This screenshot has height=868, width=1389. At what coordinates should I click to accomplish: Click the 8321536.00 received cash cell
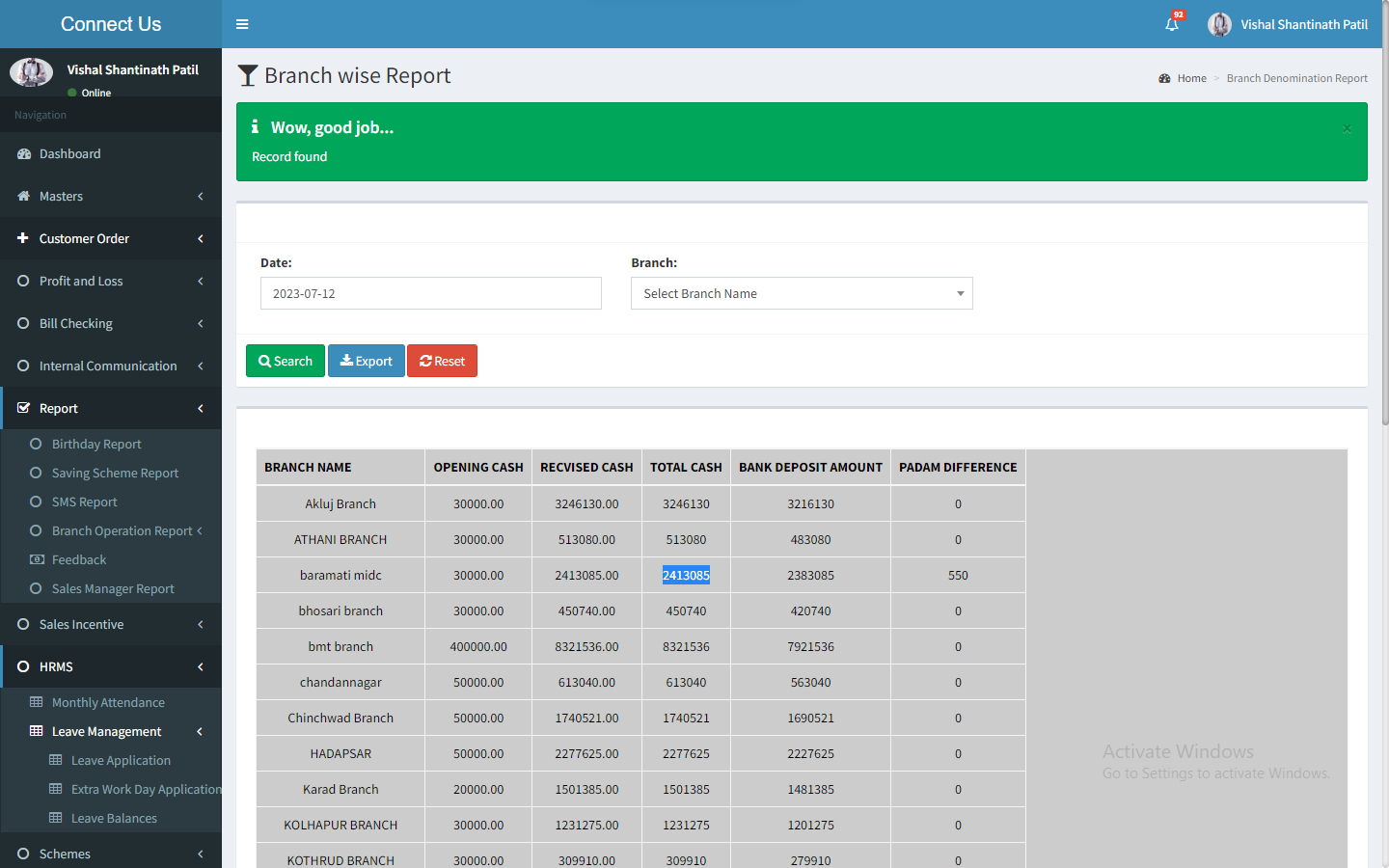586,646
